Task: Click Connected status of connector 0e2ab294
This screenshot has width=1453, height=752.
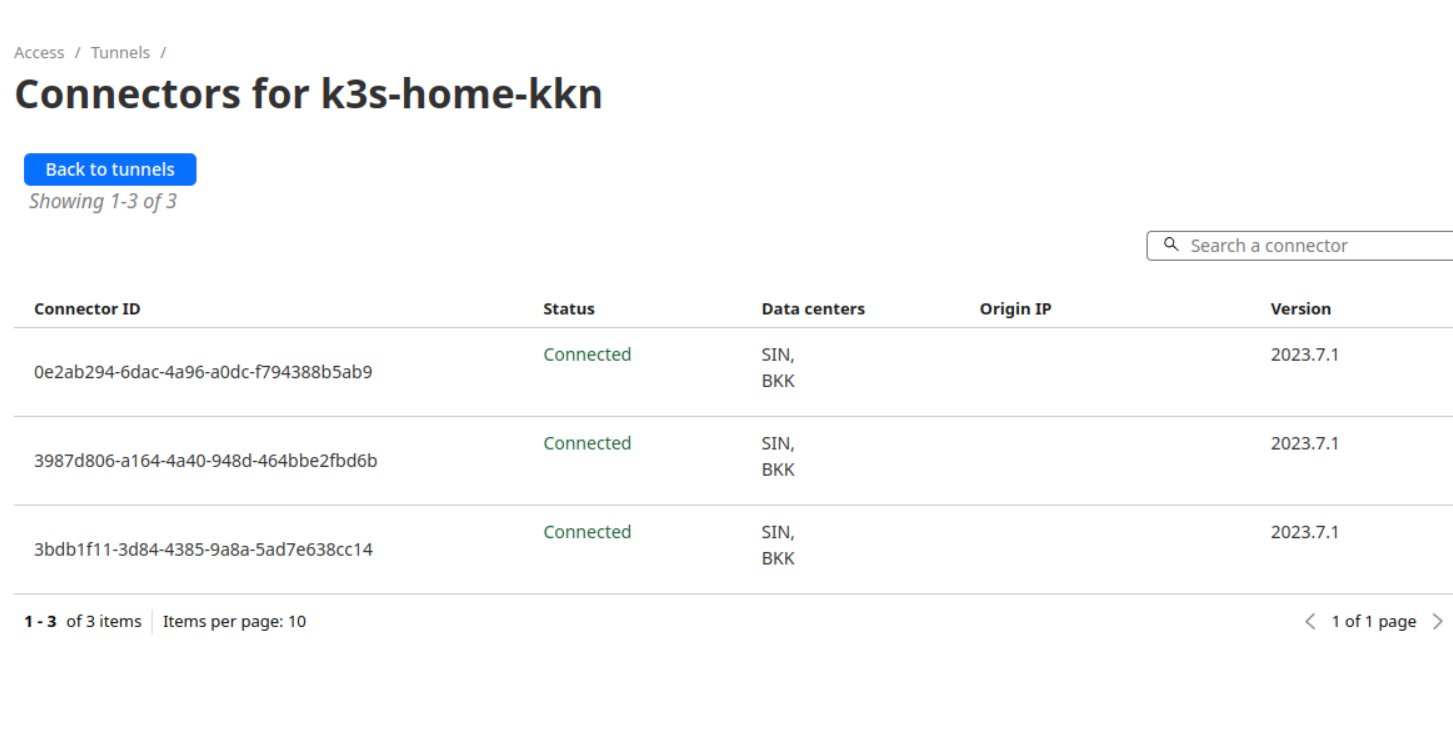Action: tap(587, 354)
